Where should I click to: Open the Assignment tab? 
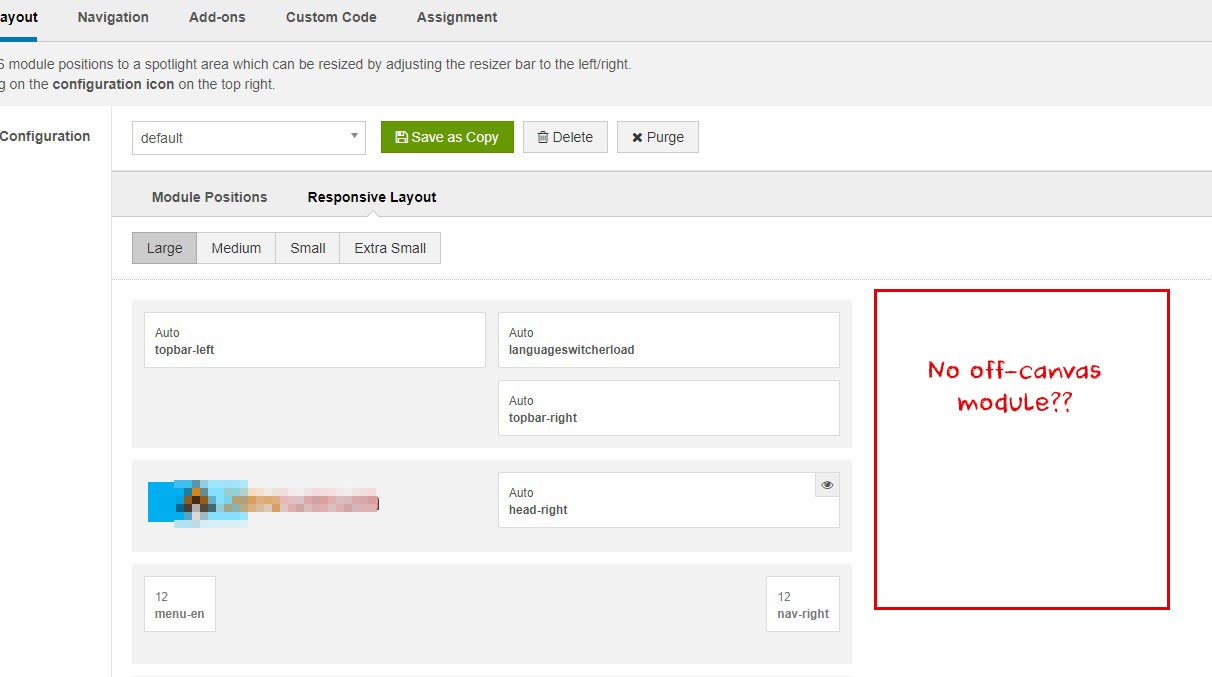tap(457, 17)
